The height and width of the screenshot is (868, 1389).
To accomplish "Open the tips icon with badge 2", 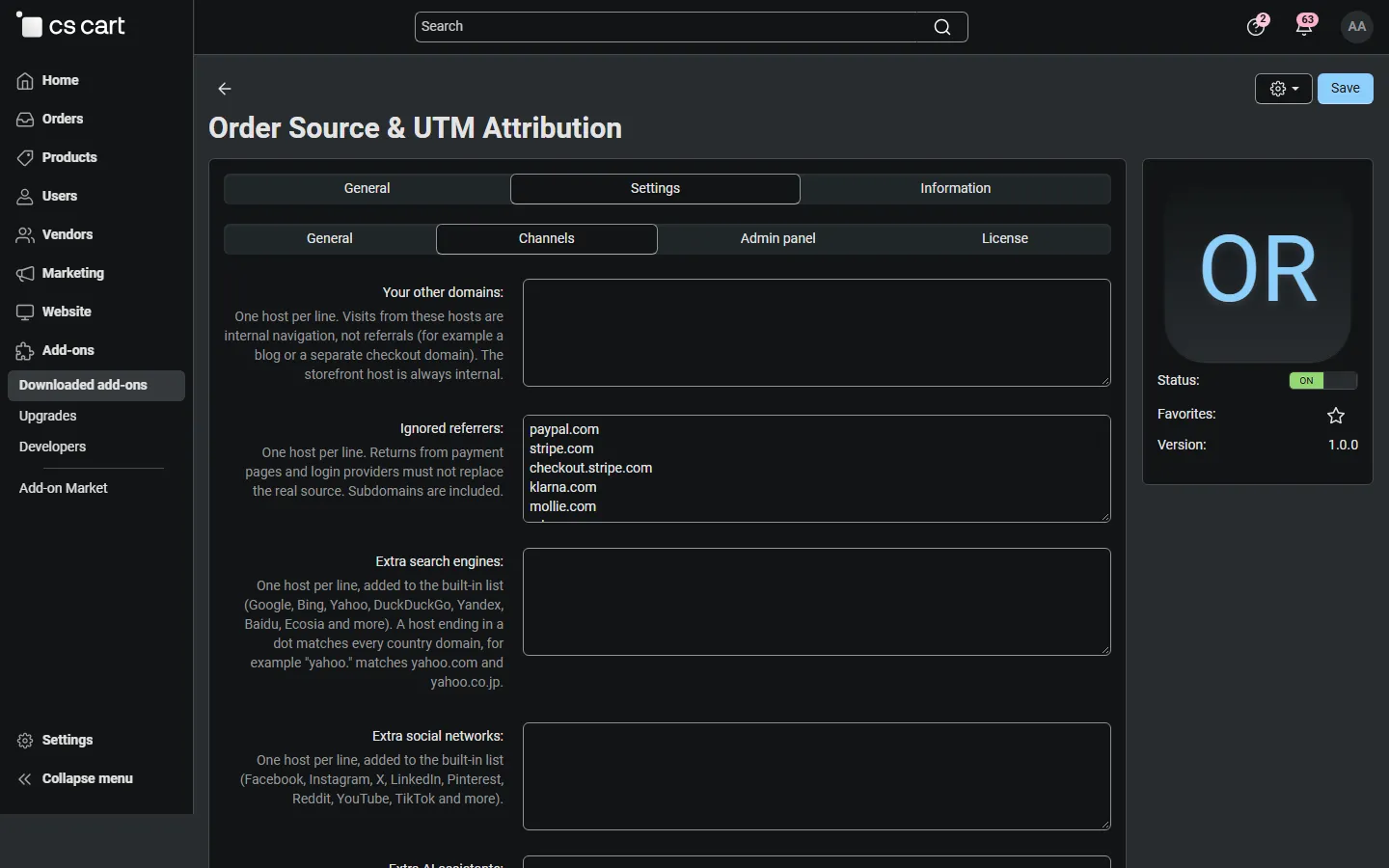I will pyautogui.click(x=1257, y=26).
